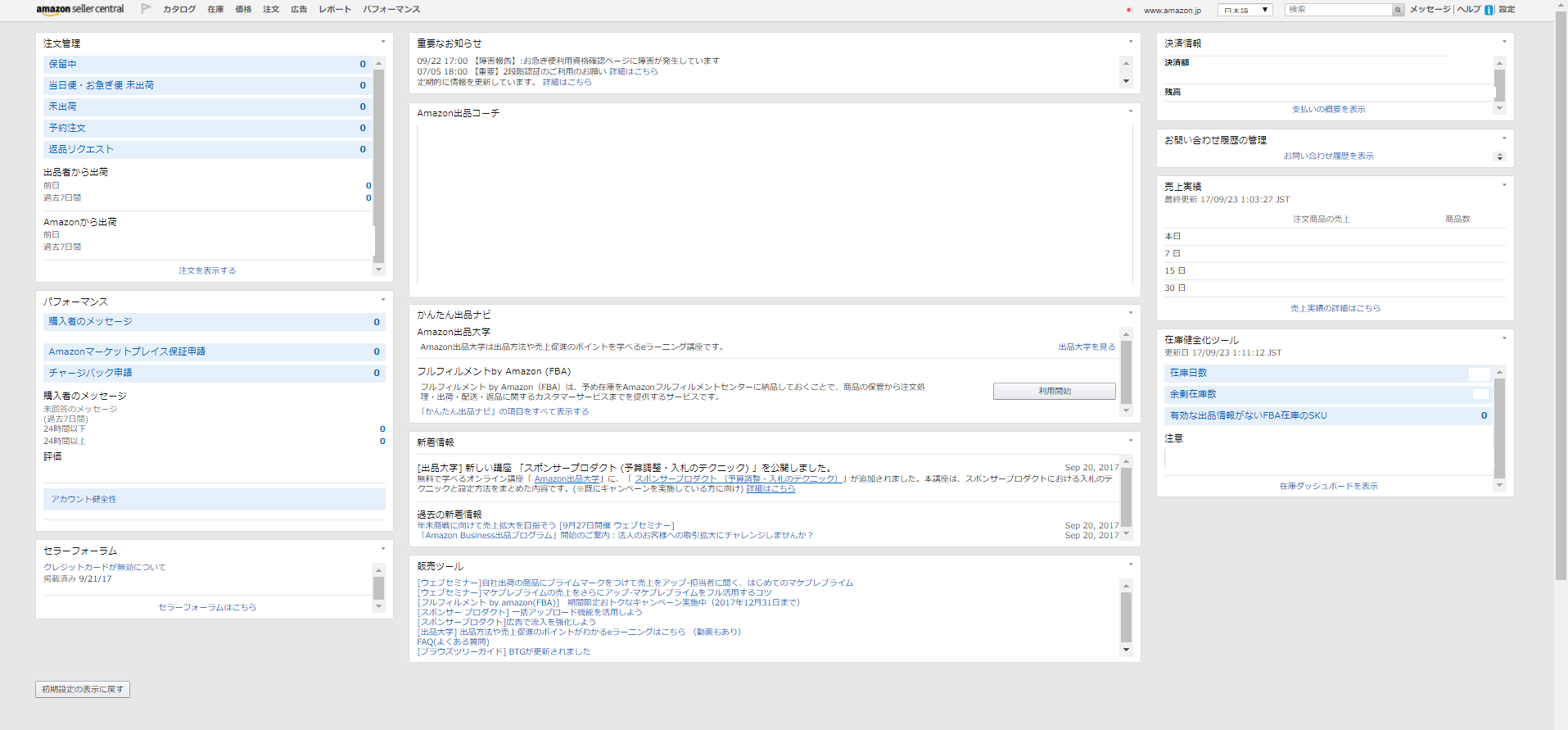The image size is (1568, 730).
Task: Open the 予約注文 row
Action: 207,128
